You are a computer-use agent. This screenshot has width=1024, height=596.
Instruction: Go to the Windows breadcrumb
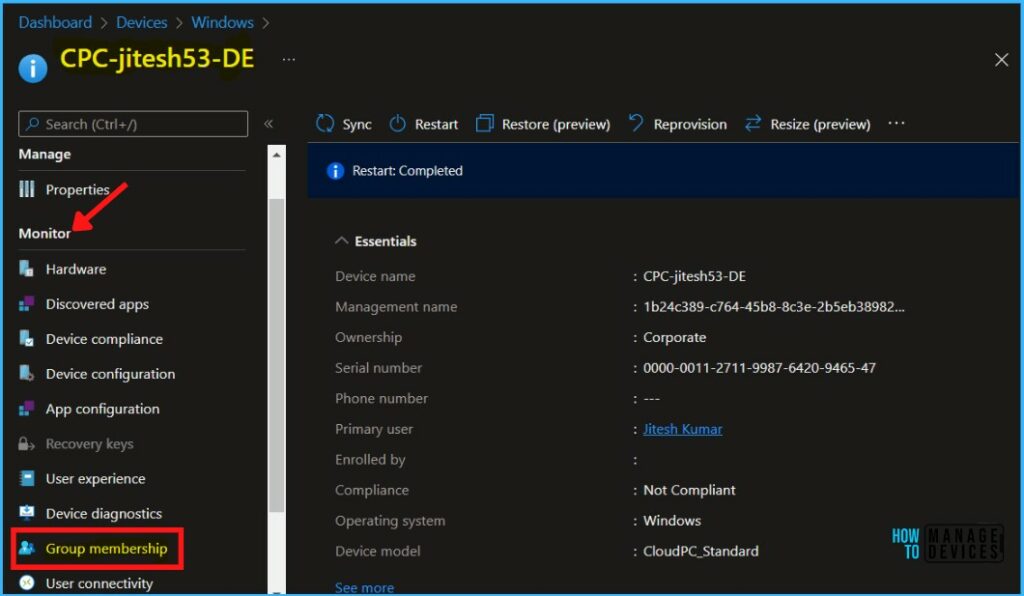tap(222, 22)
